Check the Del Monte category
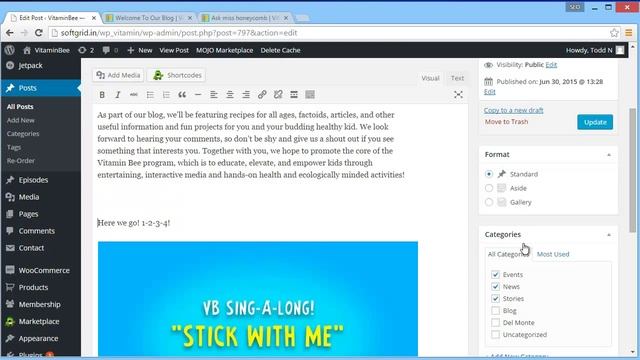The image size is (640, 360). click(495, 322)
